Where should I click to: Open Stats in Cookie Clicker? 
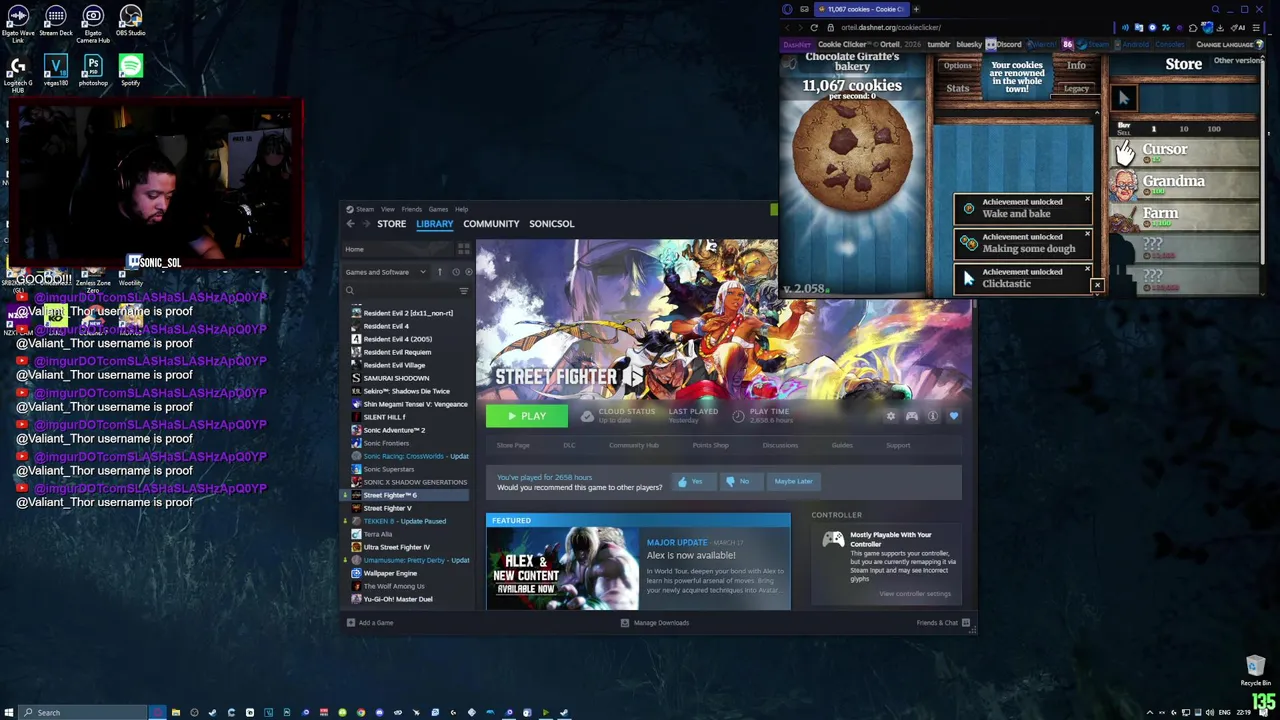coord(957,89)
